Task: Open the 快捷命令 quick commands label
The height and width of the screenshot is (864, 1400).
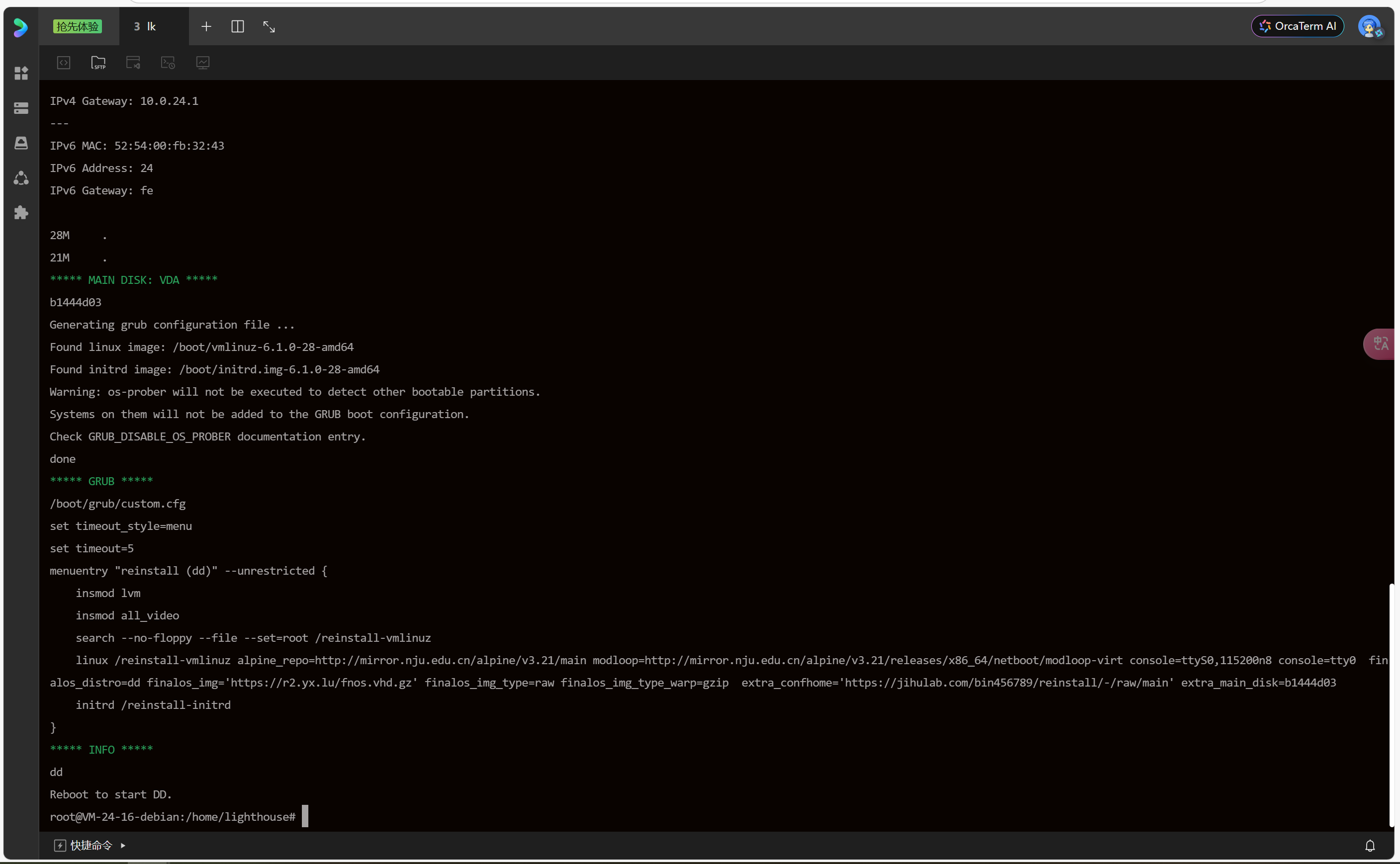Action: click(92, 845)
